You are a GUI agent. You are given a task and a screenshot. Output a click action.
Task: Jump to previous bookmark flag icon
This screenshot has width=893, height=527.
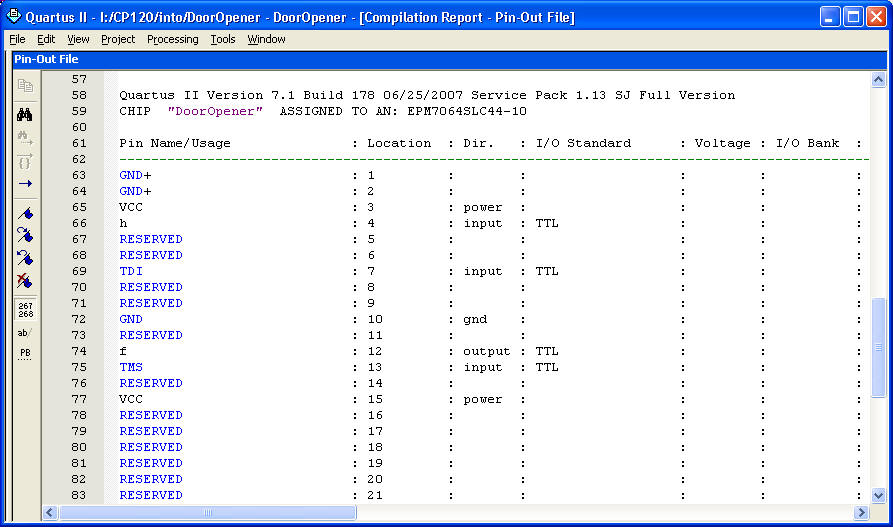(25, 258)
